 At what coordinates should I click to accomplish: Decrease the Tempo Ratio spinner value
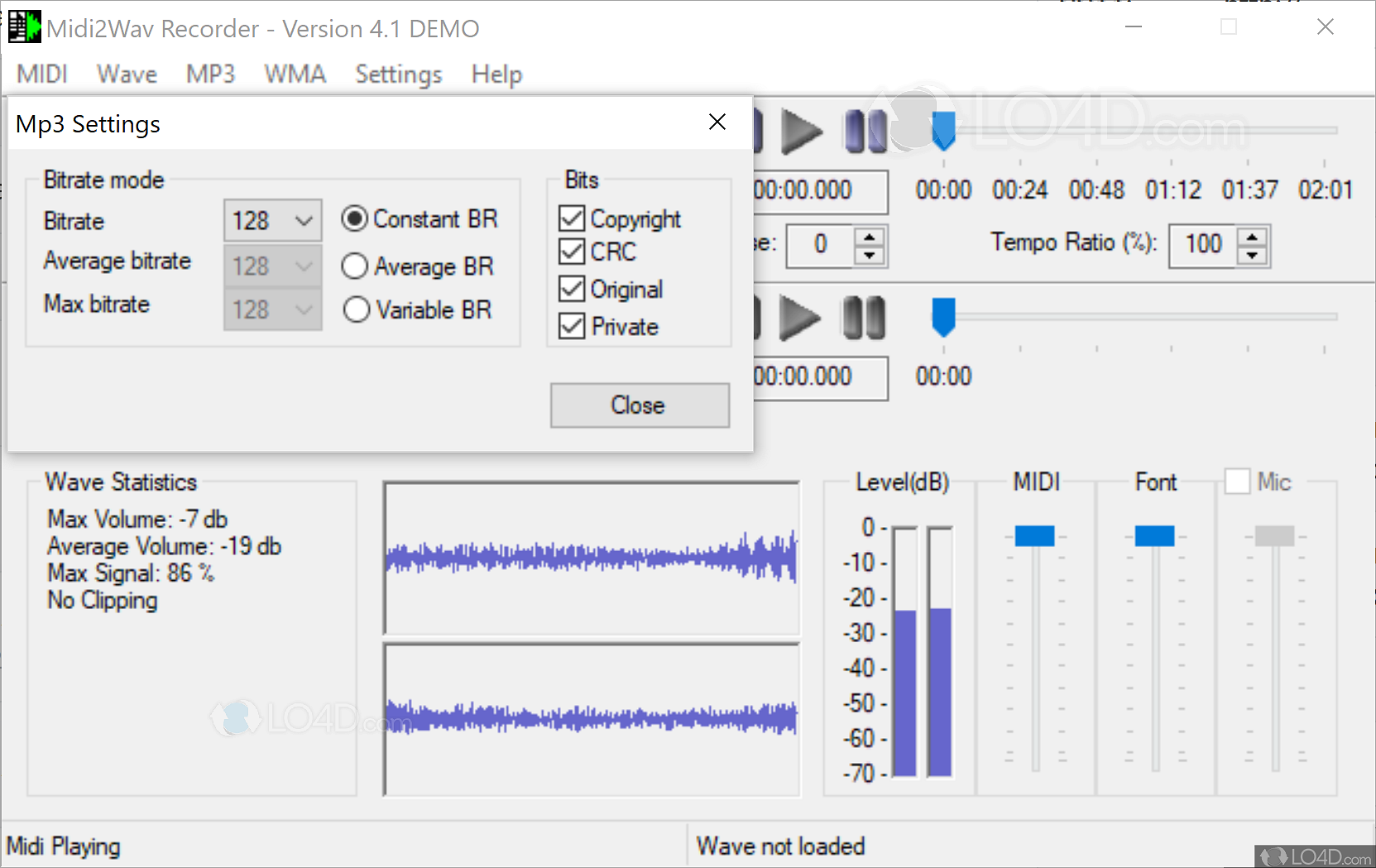(x=1252, y=256)
